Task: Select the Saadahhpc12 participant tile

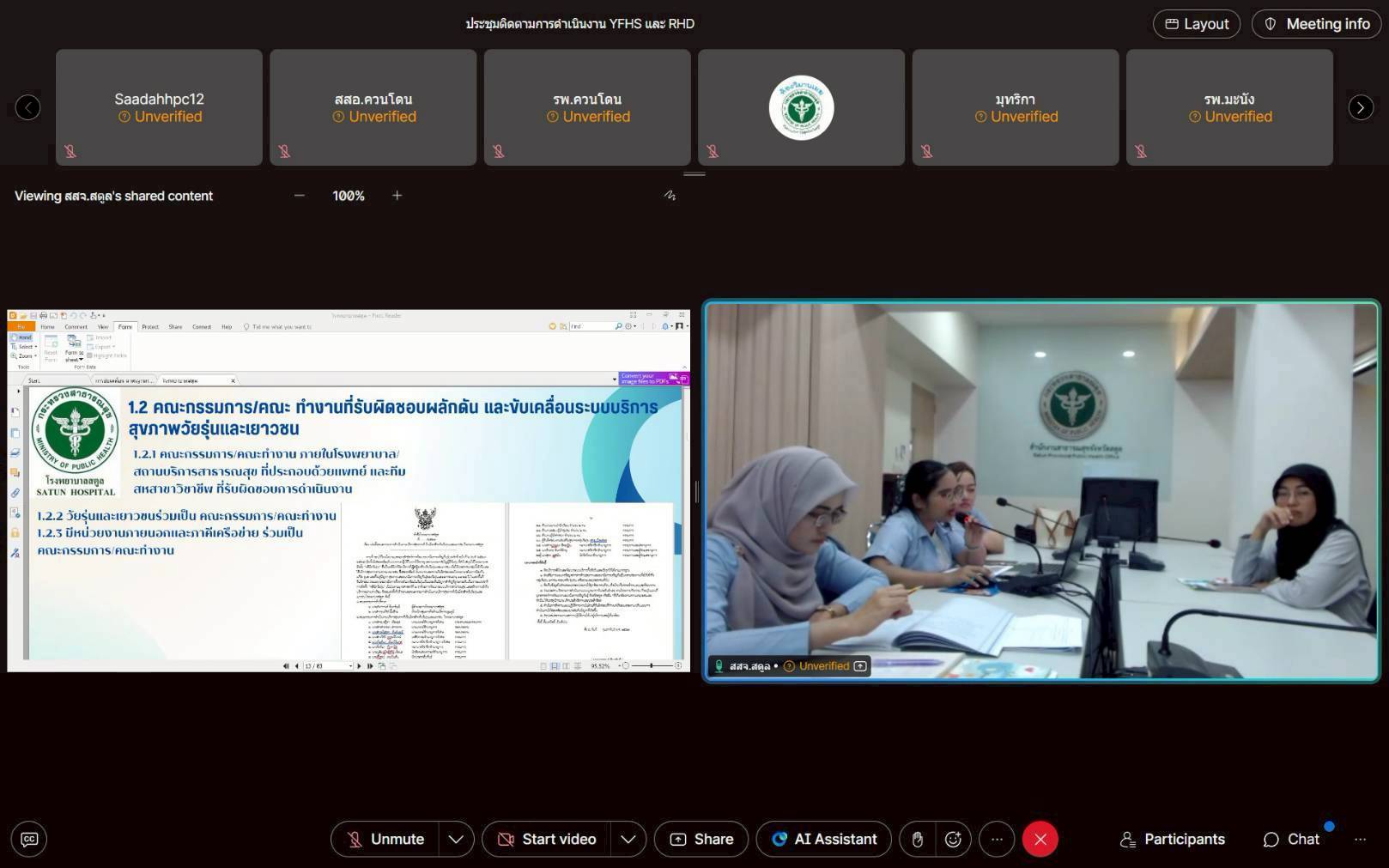Action: click(159, 107)
